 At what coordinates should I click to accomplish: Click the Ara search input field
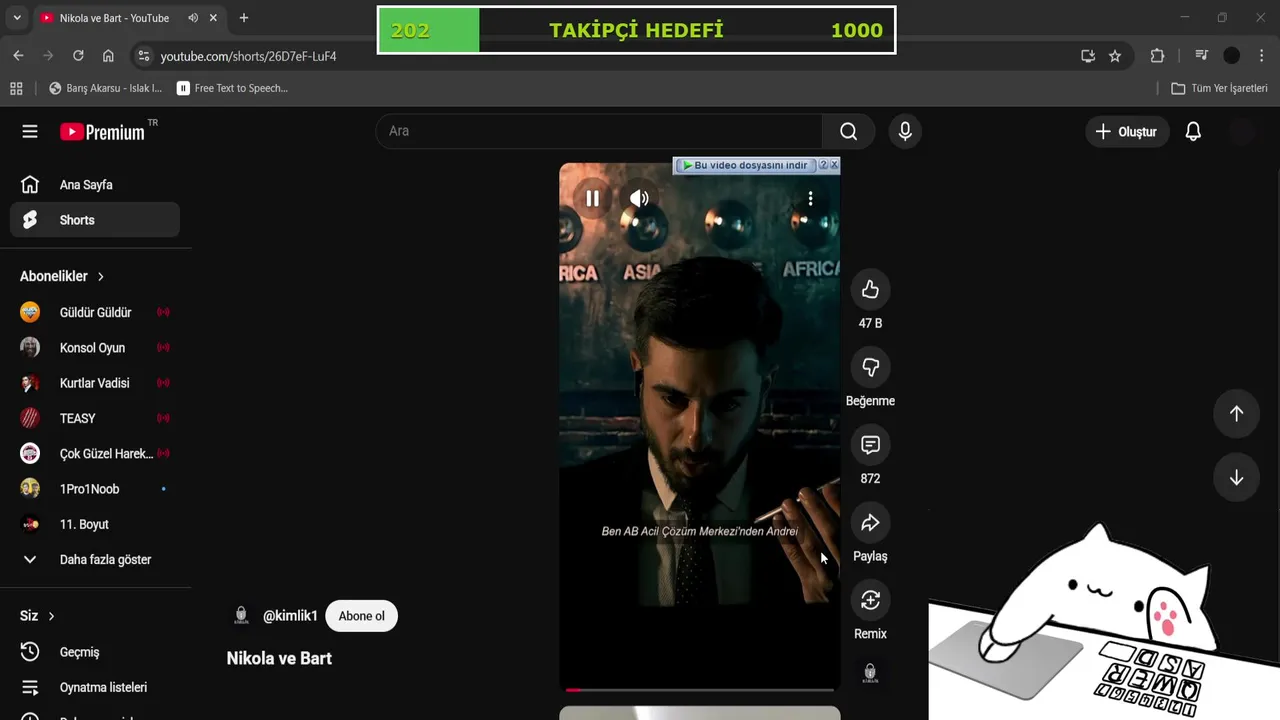click(600, 131)
